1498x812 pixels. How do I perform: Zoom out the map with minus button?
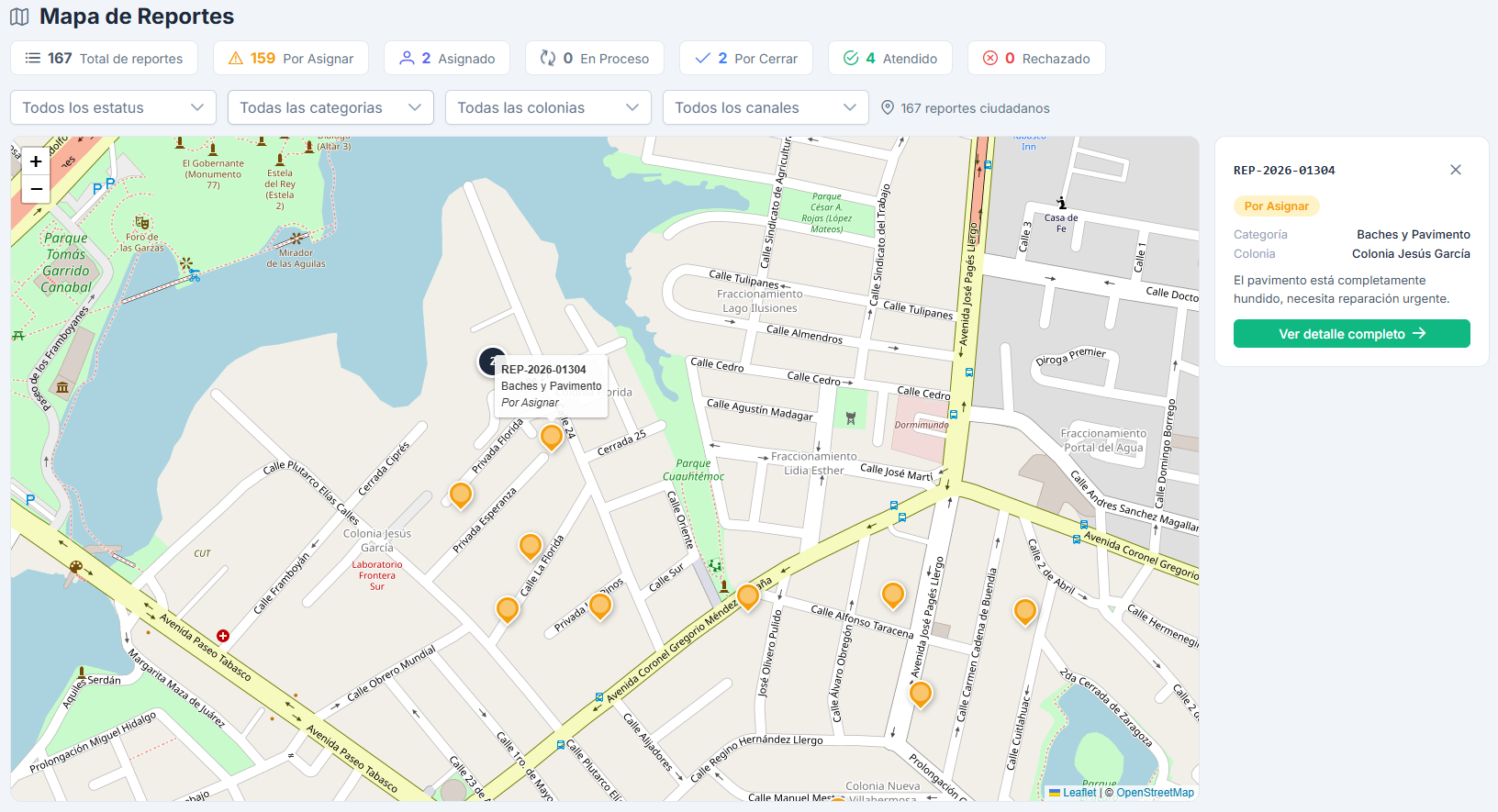coord(36,189)
